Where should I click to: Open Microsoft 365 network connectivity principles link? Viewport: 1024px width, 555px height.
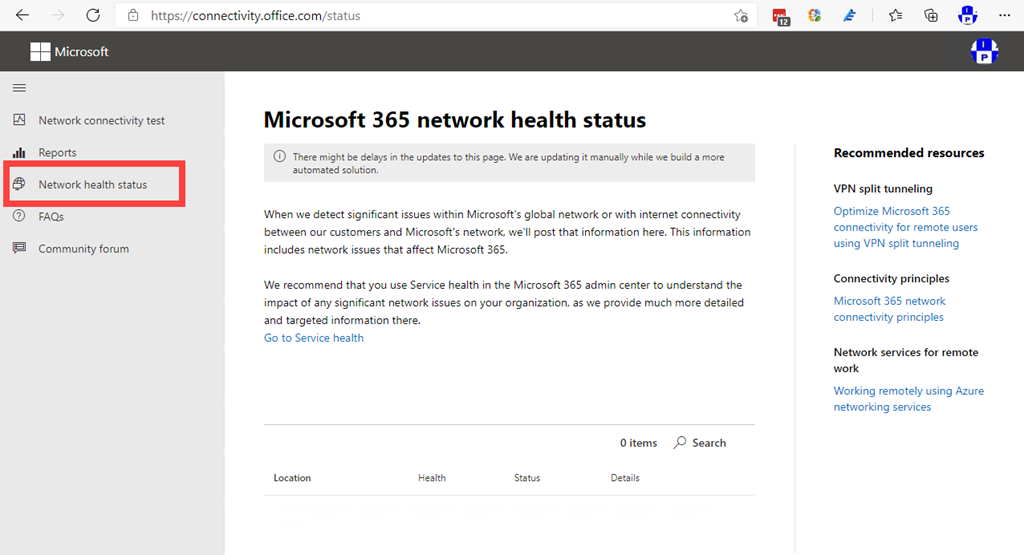(890, 309)
